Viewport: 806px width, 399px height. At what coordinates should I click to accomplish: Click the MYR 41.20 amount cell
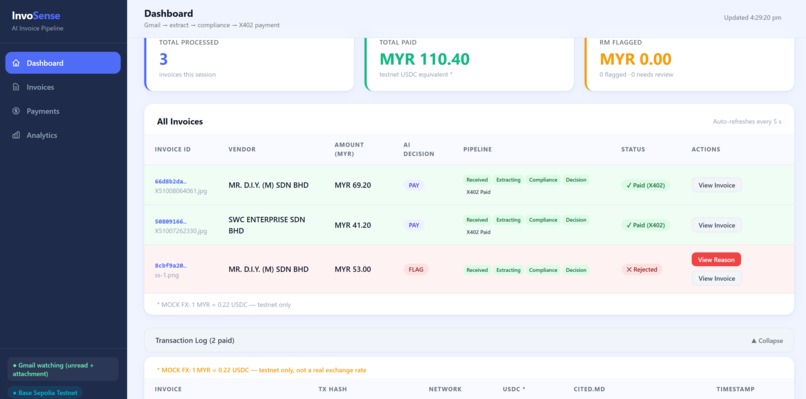pyautogui.click(x=353, y=225)
